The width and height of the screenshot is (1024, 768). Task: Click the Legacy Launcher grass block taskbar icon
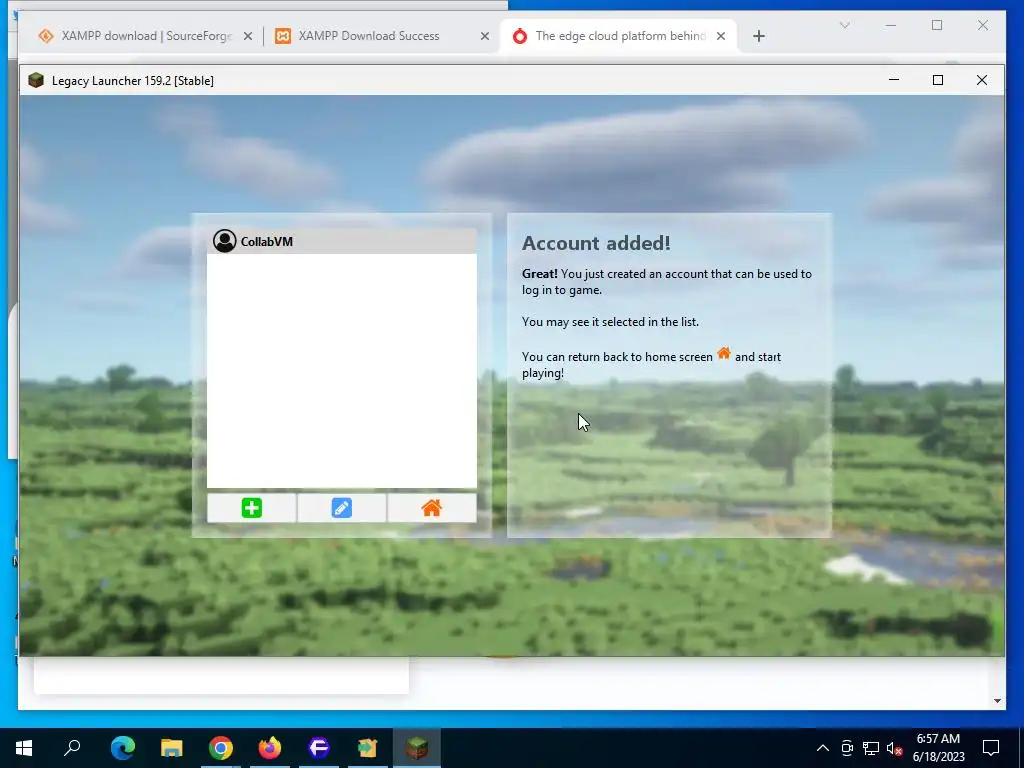(417, 748)
